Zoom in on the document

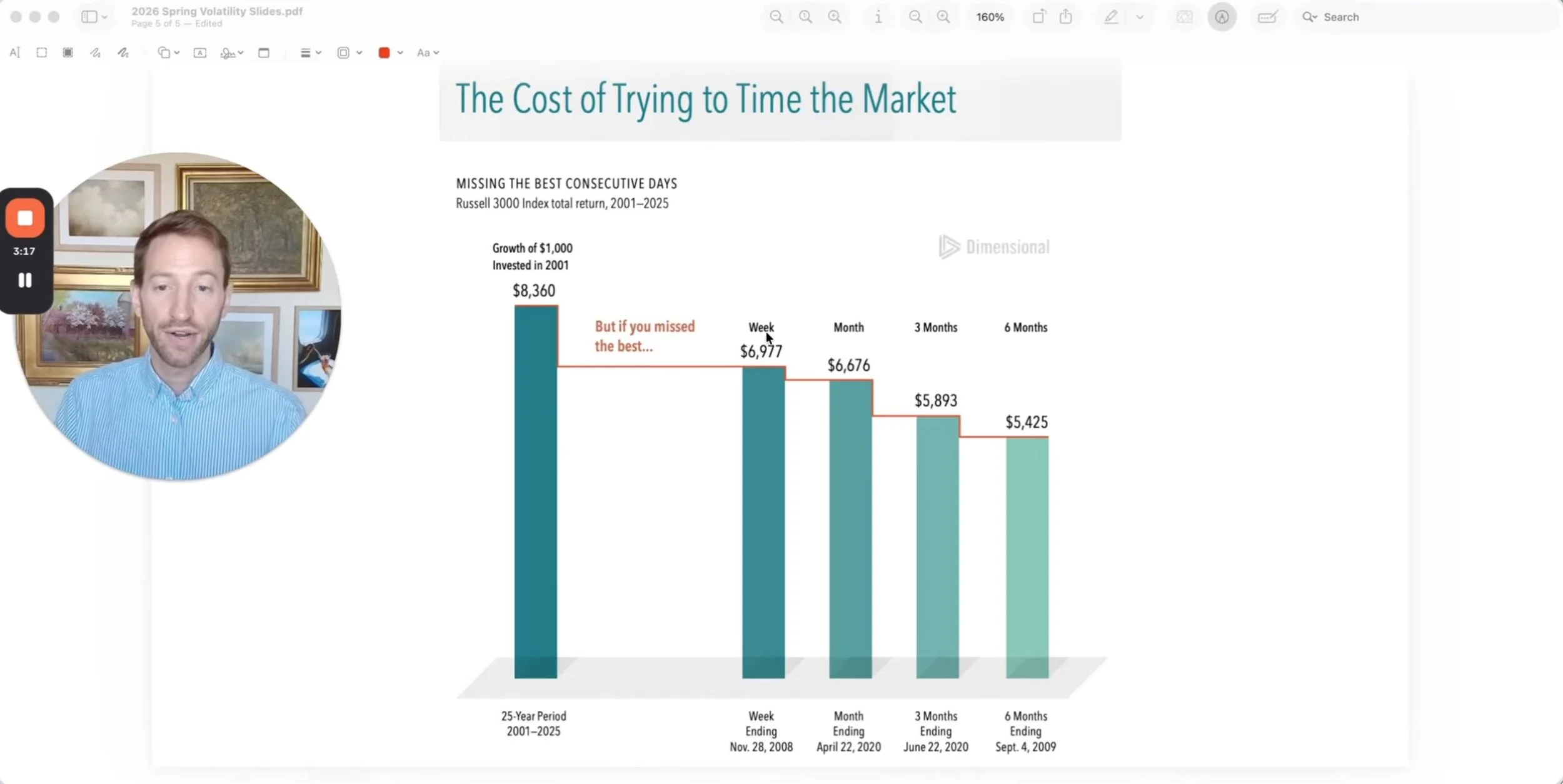click(943, 16)
